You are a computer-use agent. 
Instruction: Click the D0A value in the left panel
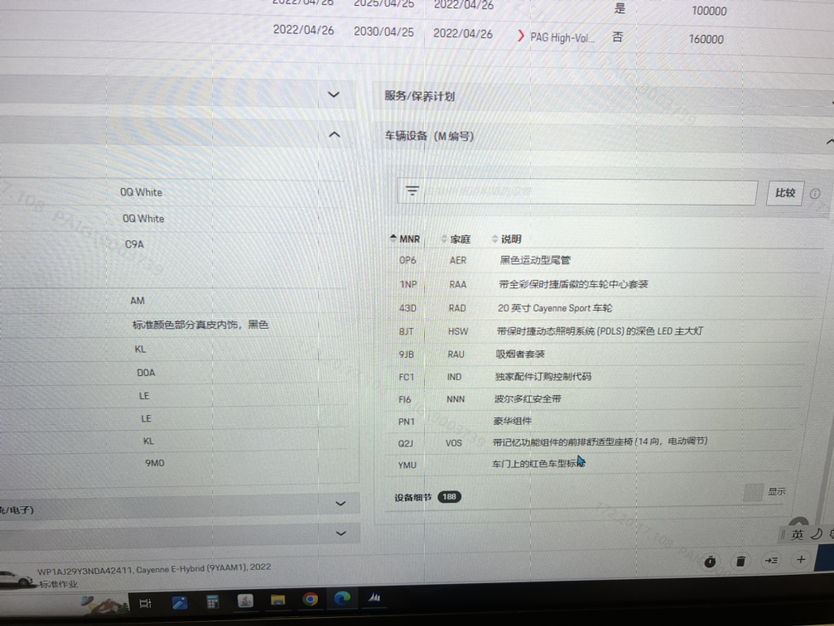(x=146, y=373)
